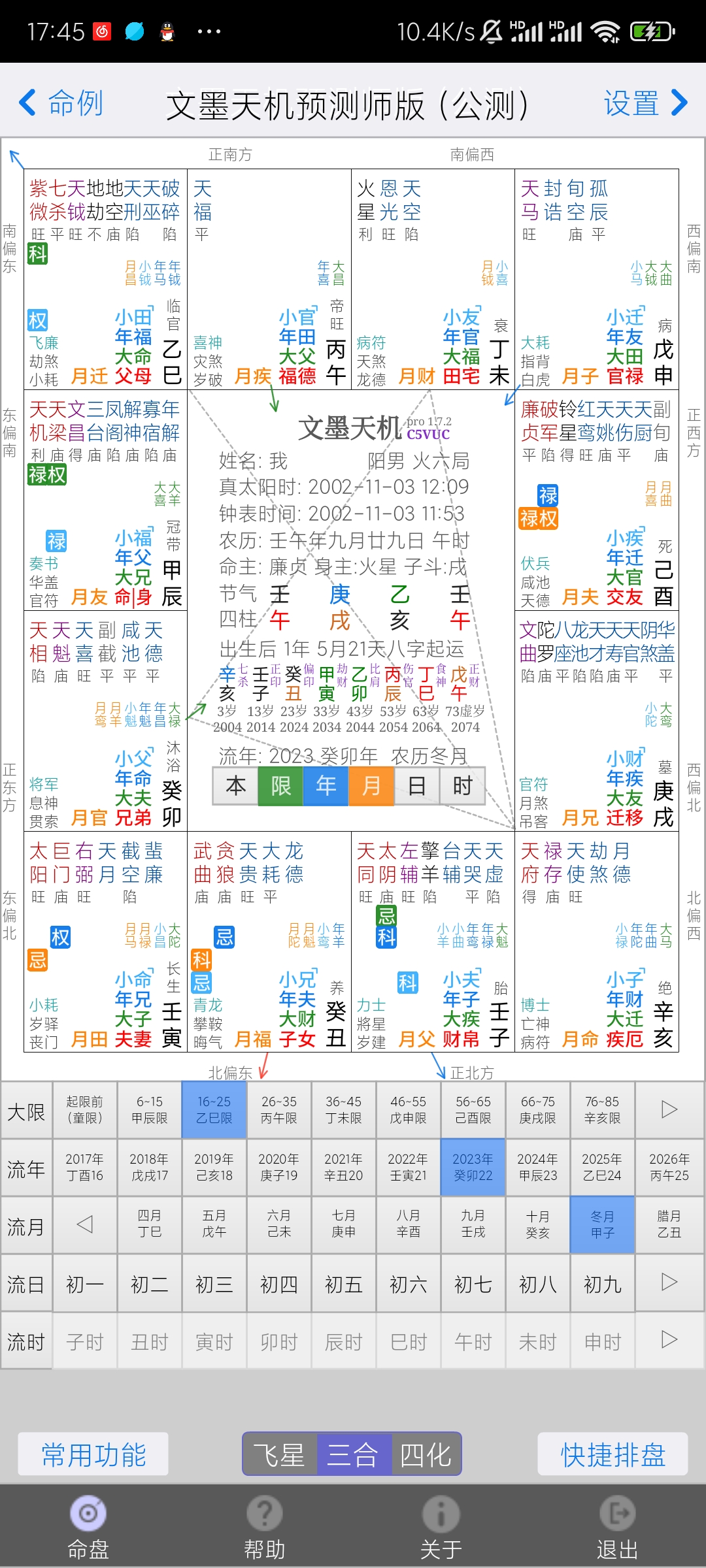This screenshot has width=706, height=1568.
Task: Select the 16~25 乙巳限 decade
Action: (214, 1110)
